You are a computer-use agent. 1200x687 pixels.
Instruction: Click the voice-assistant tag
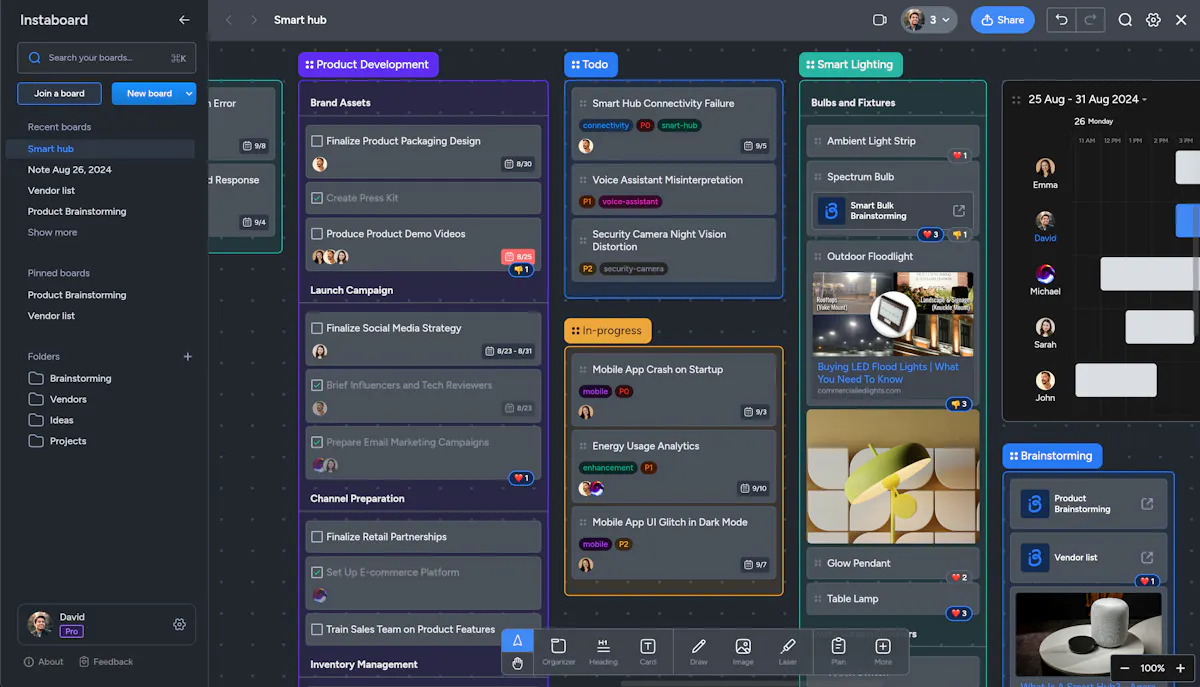(x=630, y=201)
